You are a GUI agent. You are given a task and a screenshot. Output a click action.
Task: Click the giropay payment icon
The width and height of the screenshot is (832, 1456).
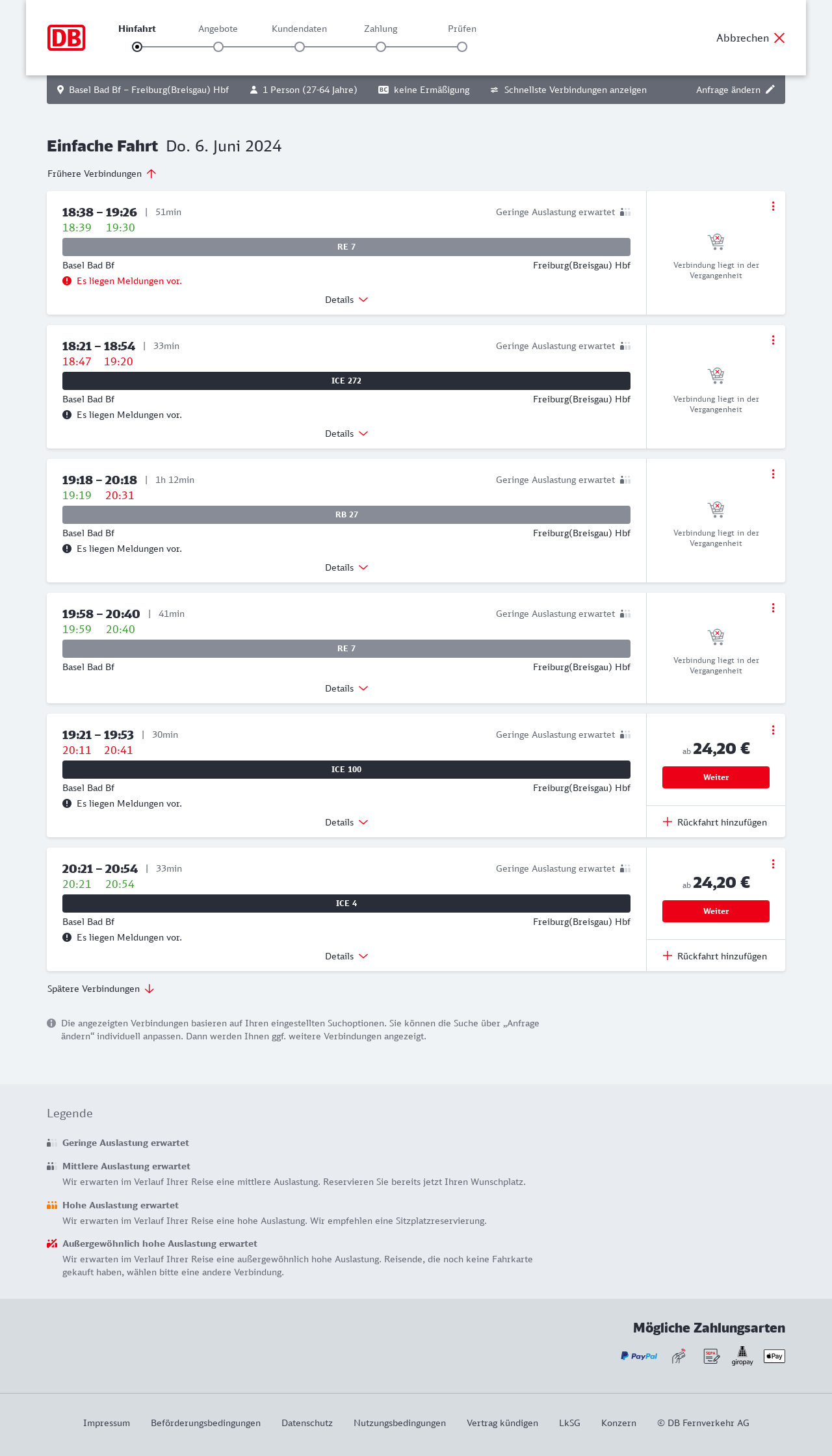(742, 1356)
